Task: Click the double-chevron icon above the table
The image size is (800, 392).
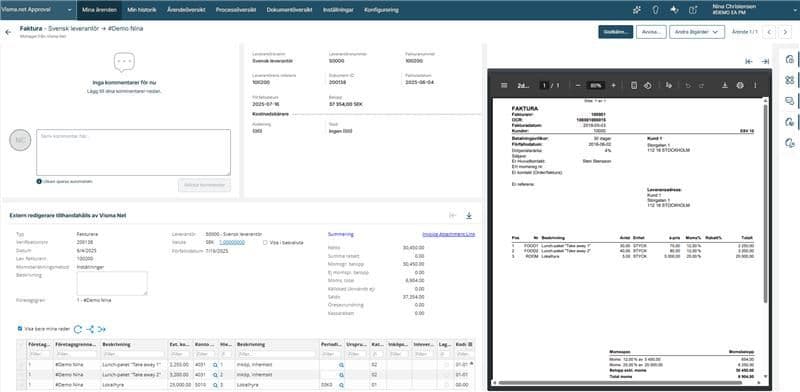Action: click(x=102, y=329)
